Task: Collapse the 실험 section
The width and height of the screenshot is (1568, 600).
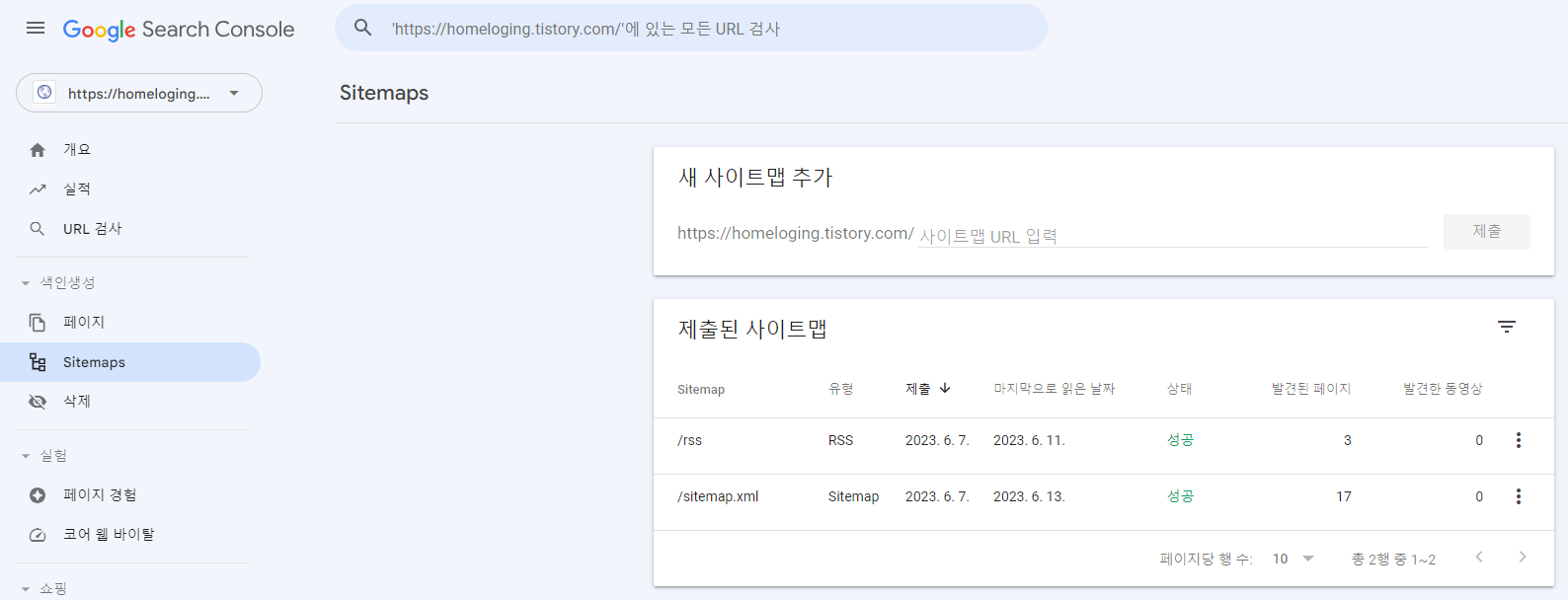Action: [44, 455]
